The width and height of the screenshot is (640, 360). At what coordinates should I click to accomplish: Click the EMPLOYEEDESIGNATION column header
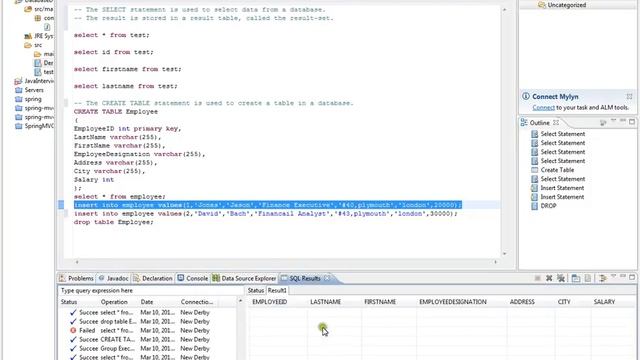453,302
